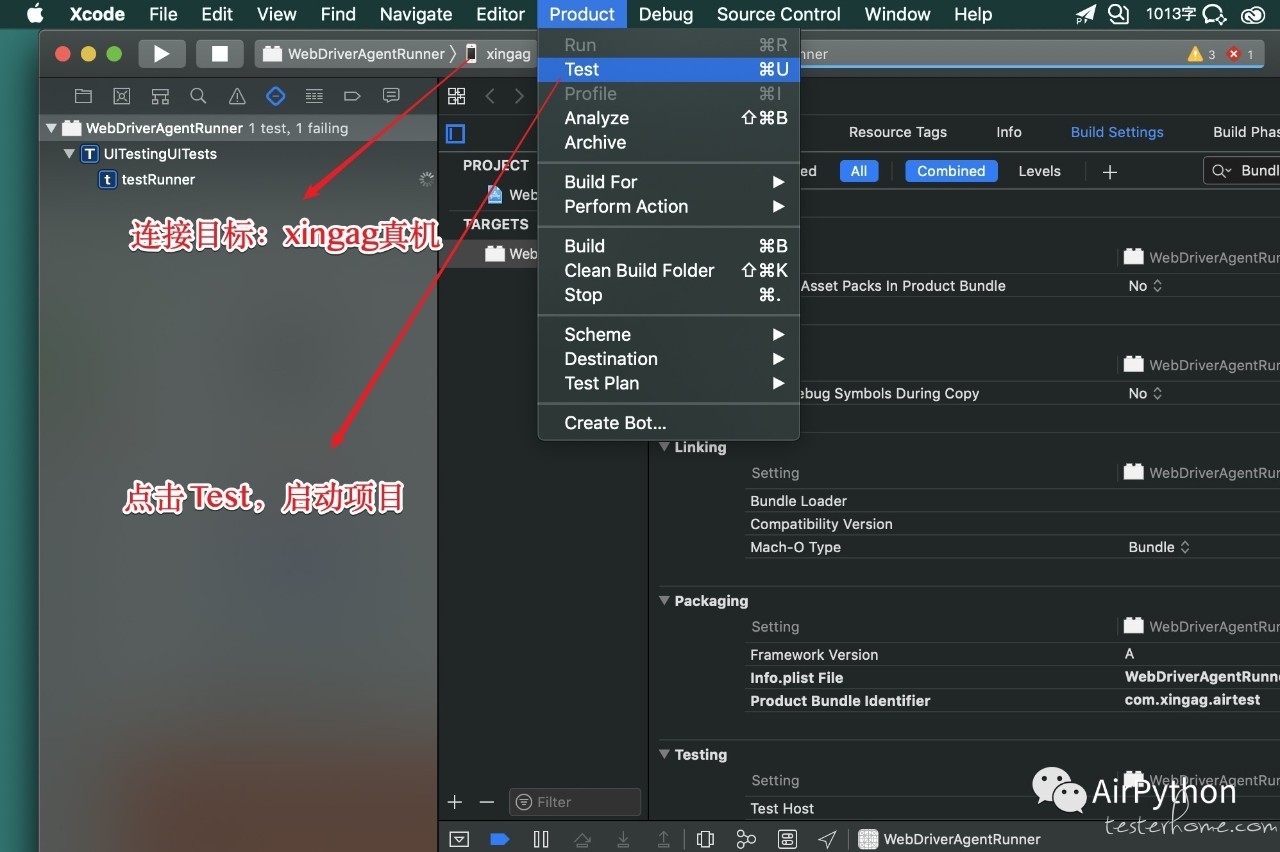Click the red errors indicator in toolbar
The width and height of the screenshot is (1280, 852).
pos(1240,54)
